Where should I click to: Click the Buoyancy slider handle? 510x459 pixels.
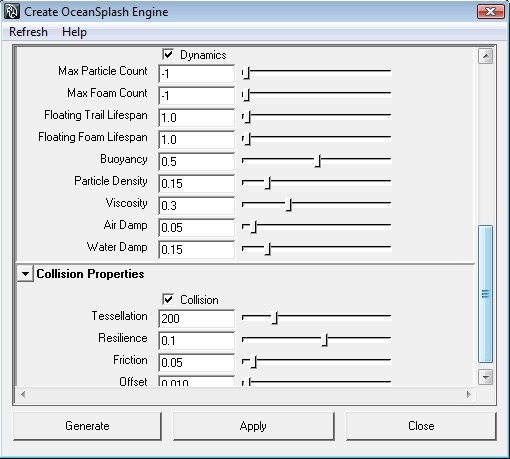[318, 161]
